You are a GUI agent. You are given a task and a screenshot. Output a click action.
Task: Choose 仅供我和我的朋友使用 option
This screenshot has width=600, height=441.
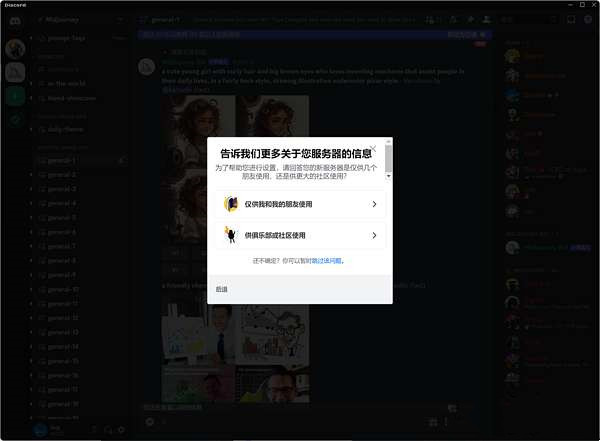tap(300, 204)
